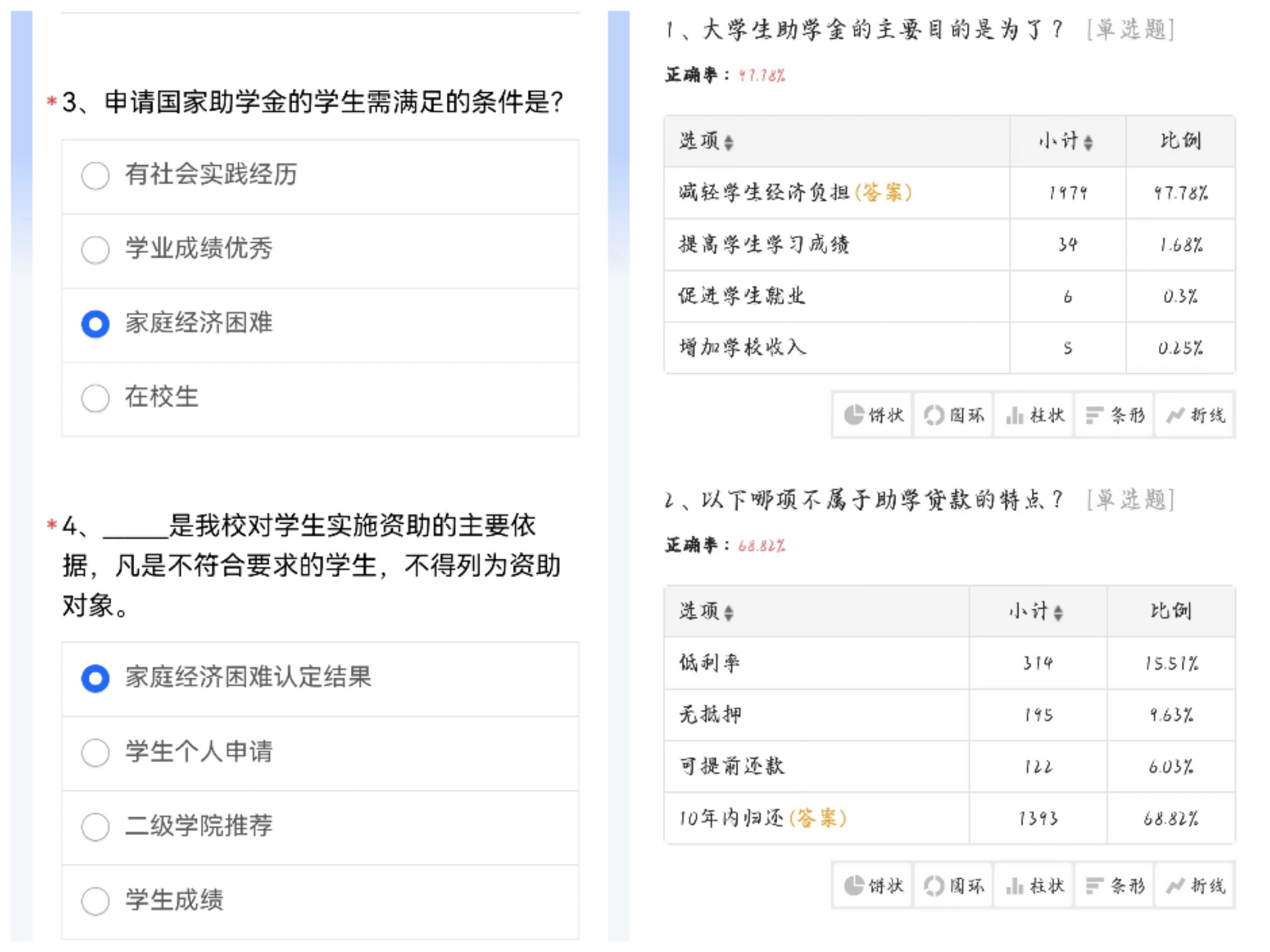Sort question 1 table by 小计 arrows
This screenshot has width=1270, height=952.
1088,142
